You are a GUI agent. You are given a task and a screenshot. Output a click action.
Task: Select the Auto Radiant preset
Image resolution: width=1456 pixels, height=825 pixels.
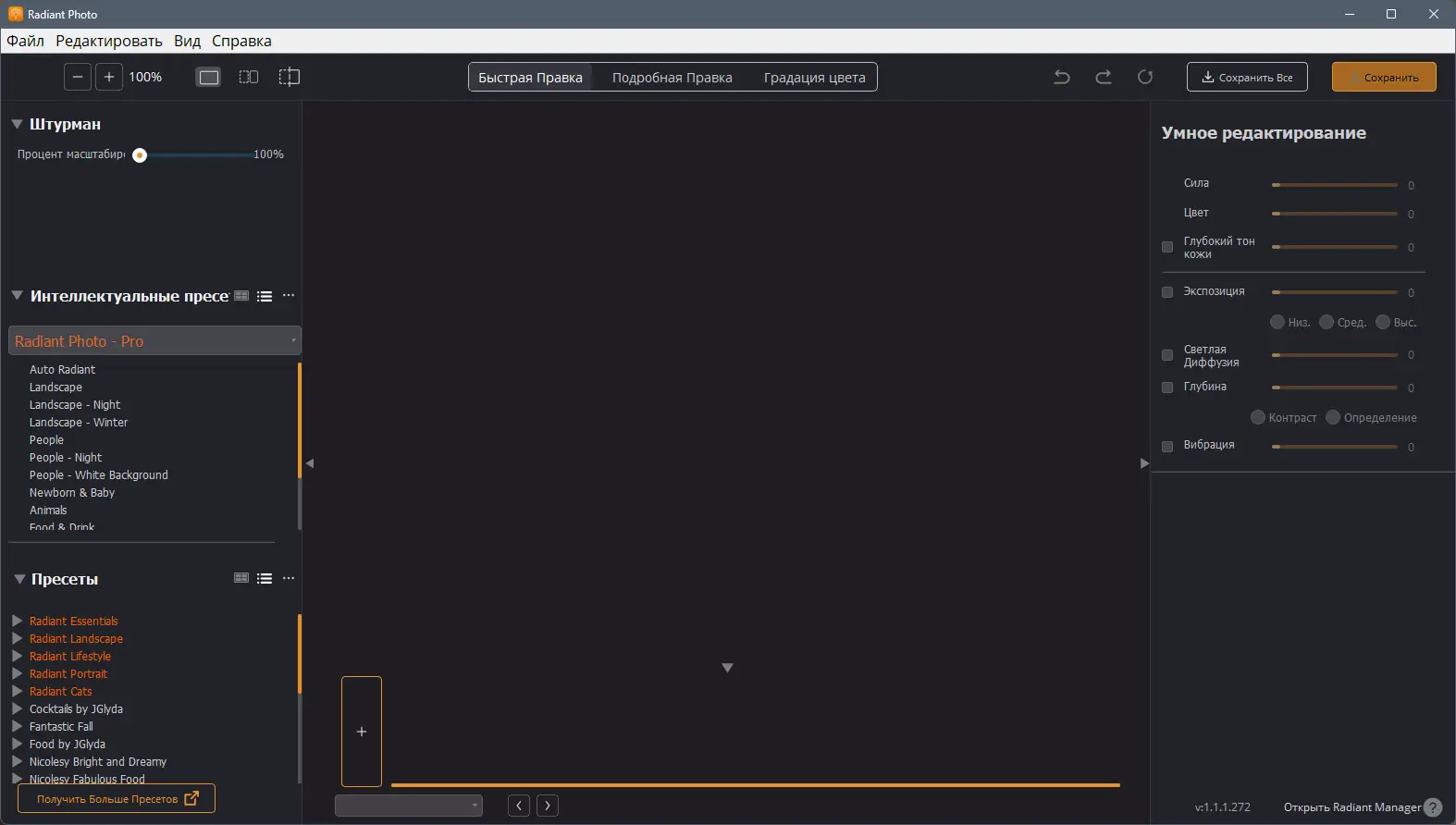pos(62,369)
